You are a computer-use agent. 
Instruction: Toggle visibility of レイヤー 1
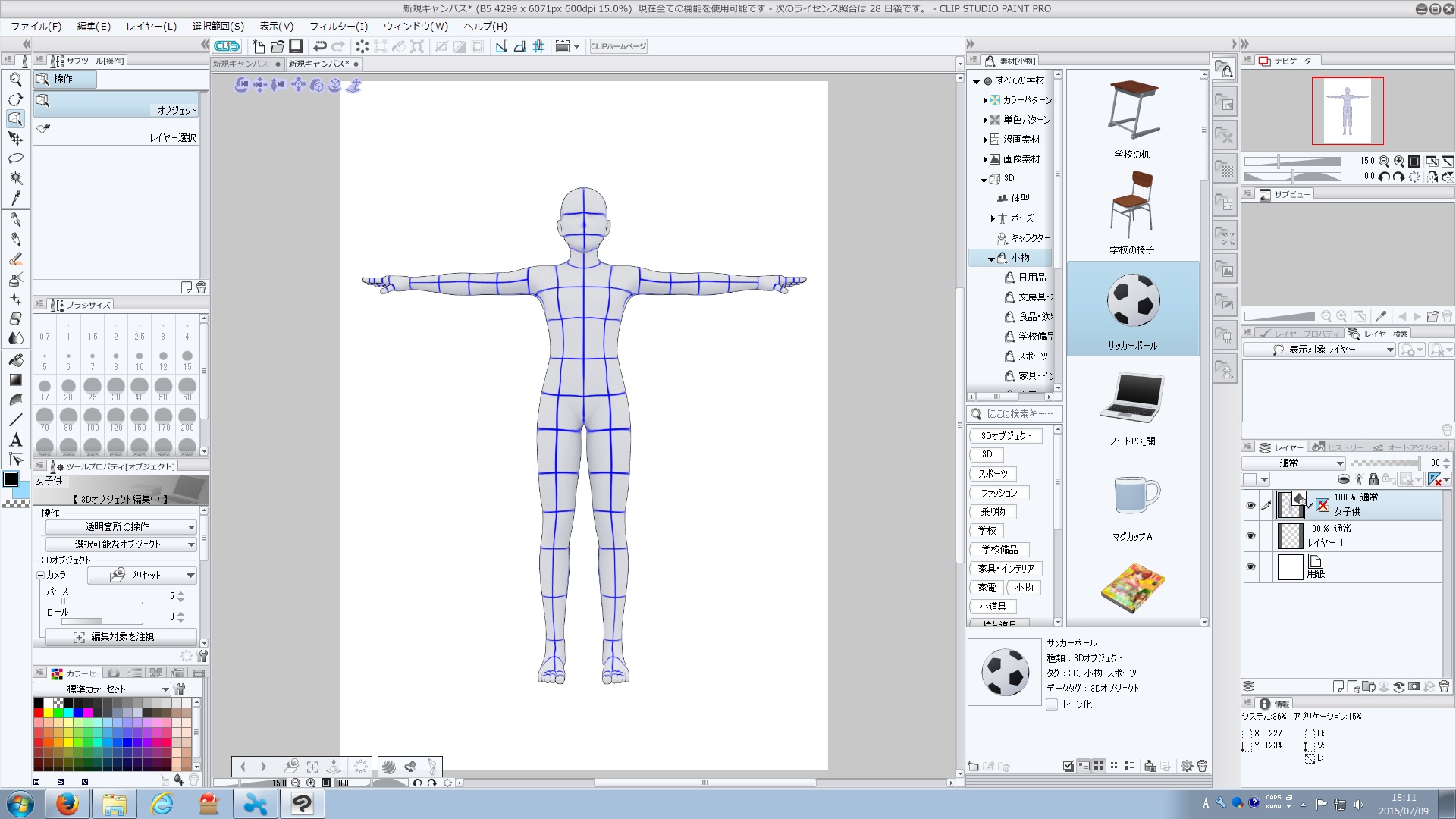pyautogui.click(x=1250, y=535)
